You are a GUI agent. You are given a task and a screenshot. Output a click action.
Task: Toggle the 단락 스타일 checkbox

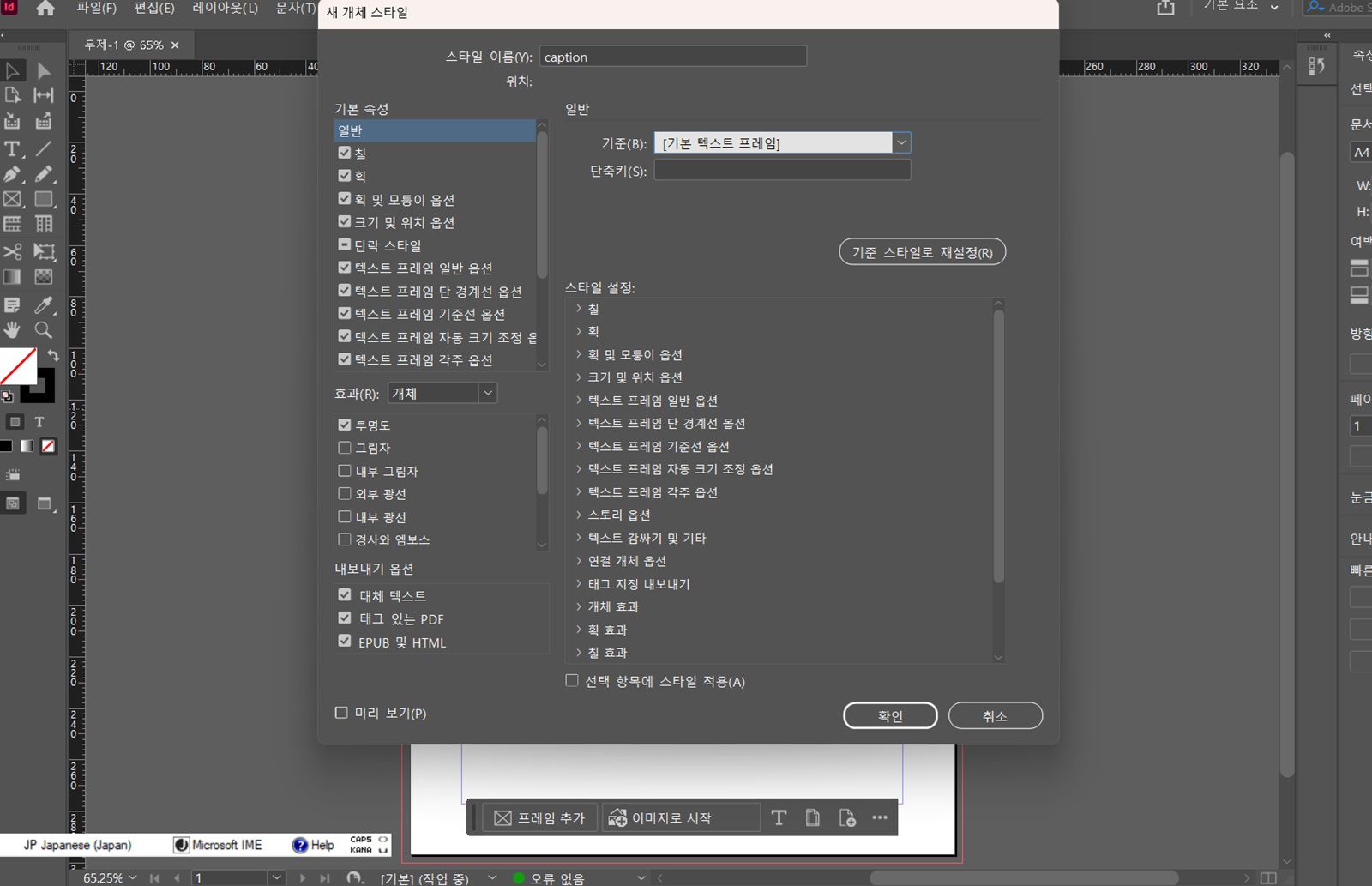click(x=345, y=244)
